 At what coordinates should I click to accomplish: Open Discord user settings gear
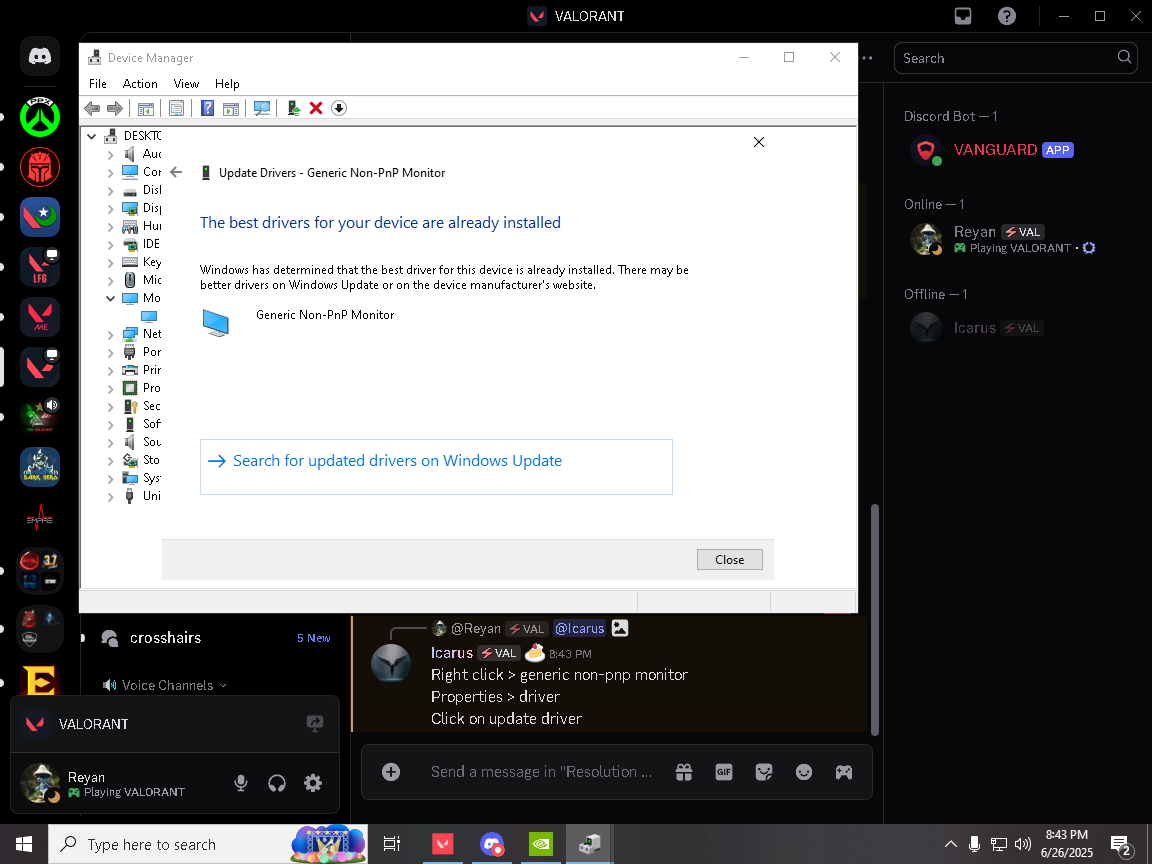click(x=313, y=783)
